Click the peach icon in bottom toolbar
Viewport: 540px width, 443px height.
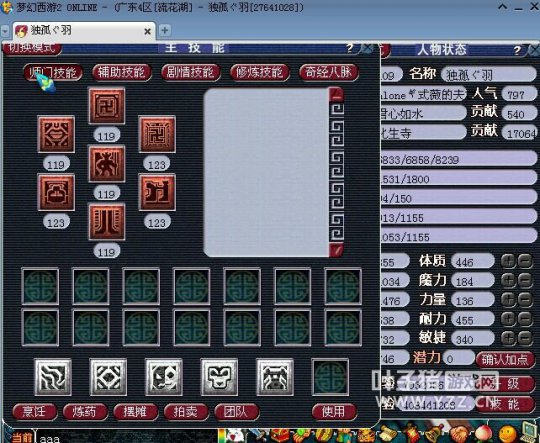485,434
